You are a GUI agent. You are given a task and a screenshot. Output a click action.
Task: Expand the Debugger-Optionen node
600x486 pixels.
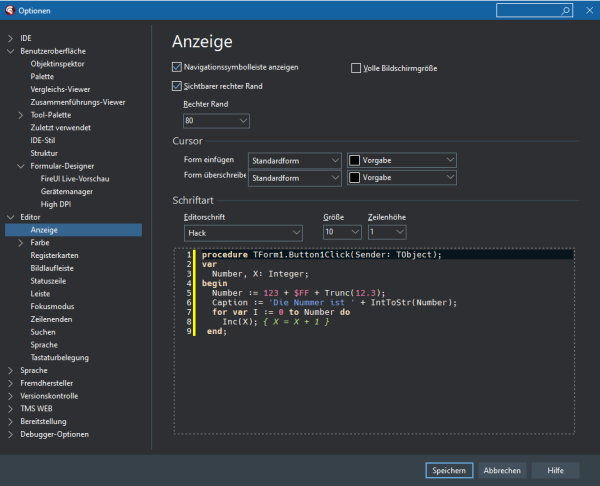(x=9, y=434)
